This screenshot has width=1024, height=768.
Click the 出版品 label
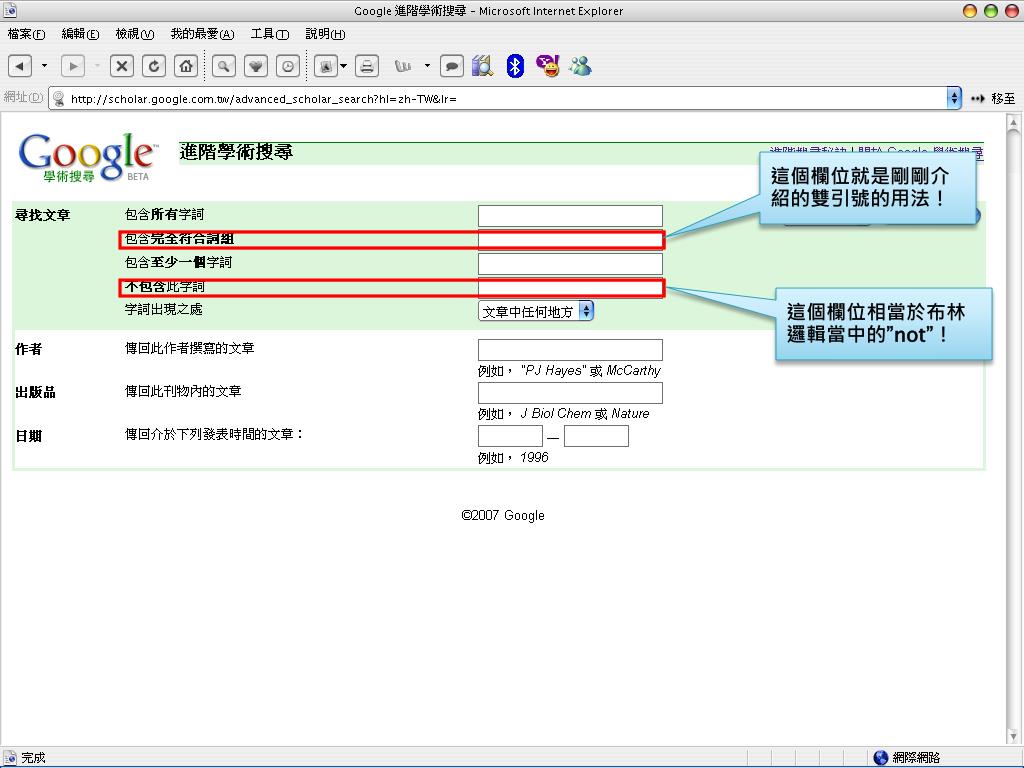(x=35, y=392)
